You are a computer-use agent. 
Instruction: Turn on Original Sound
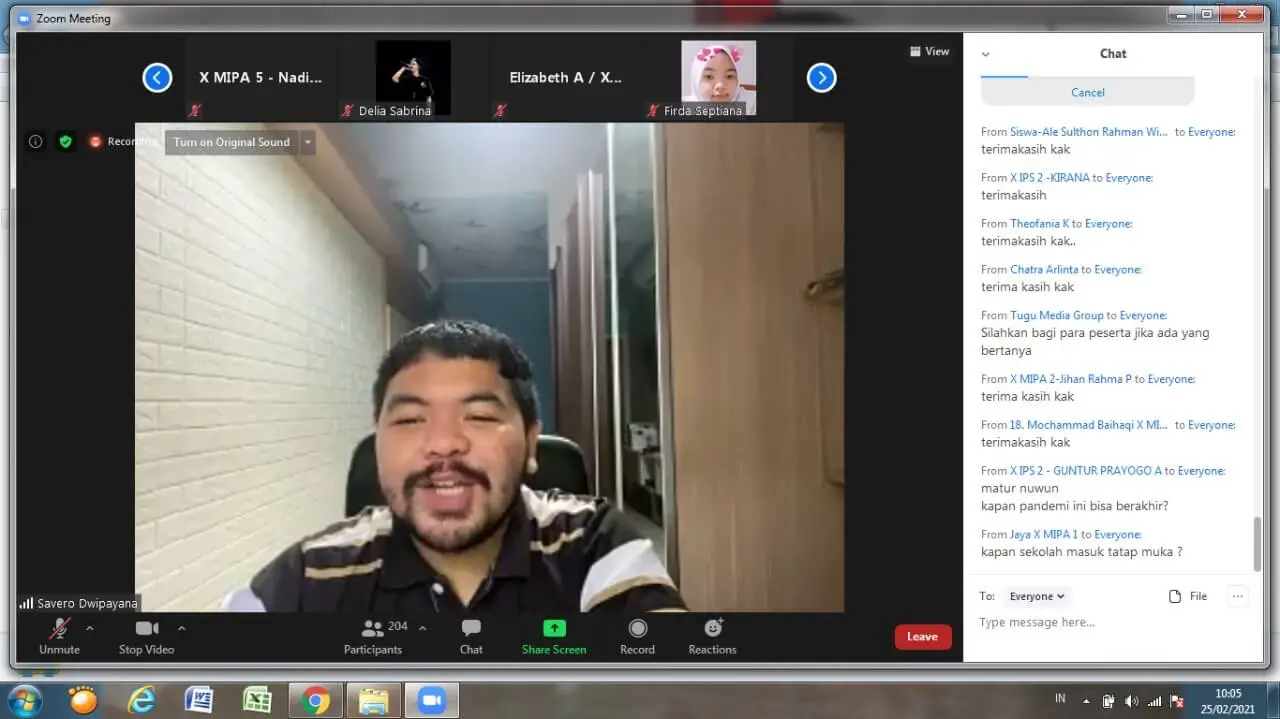click(x=231, y=142)
